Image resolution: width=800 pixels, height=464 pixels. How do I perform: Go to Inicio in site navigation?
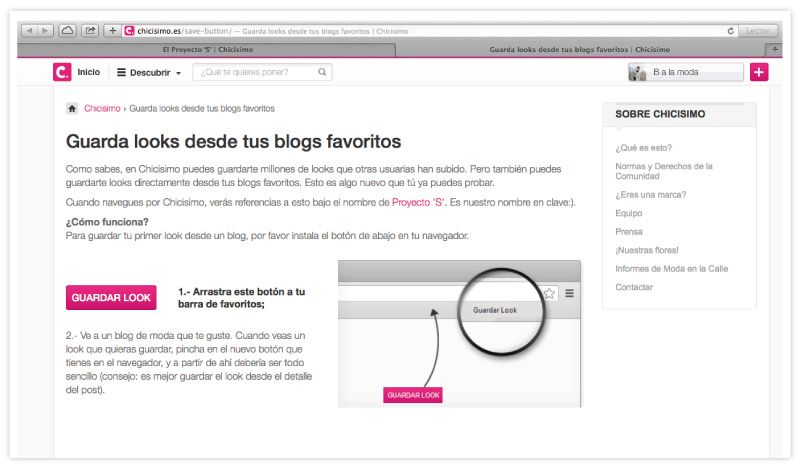coord(89,72)
